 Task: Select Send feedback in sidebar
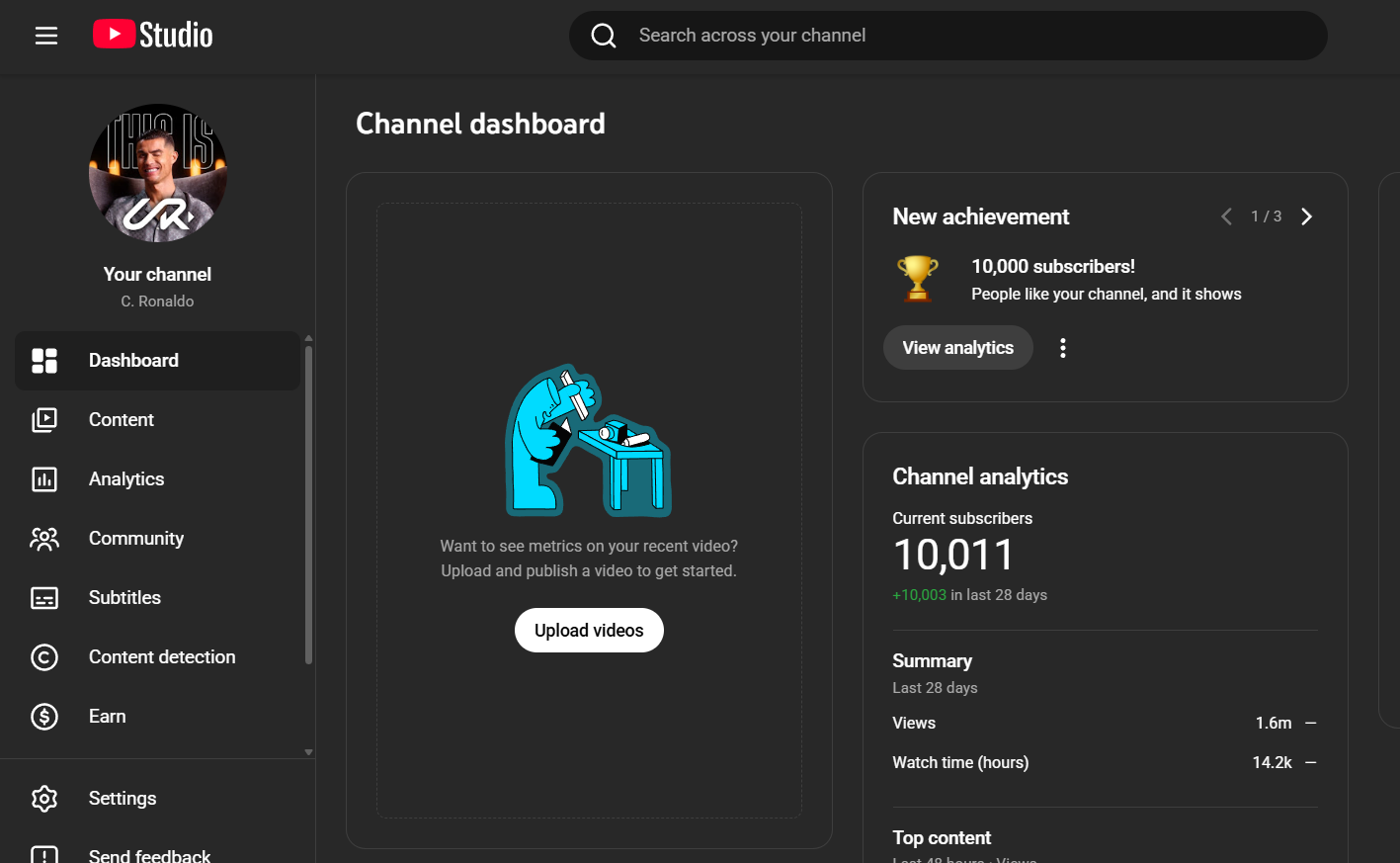[148, 855]
